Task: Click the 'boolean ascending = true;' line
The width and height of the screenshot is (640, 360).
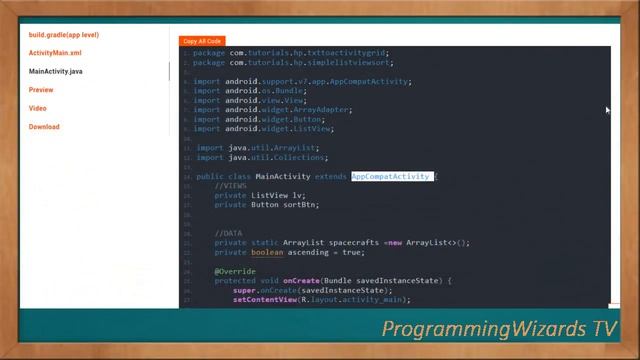Action: tap(290, 252)
